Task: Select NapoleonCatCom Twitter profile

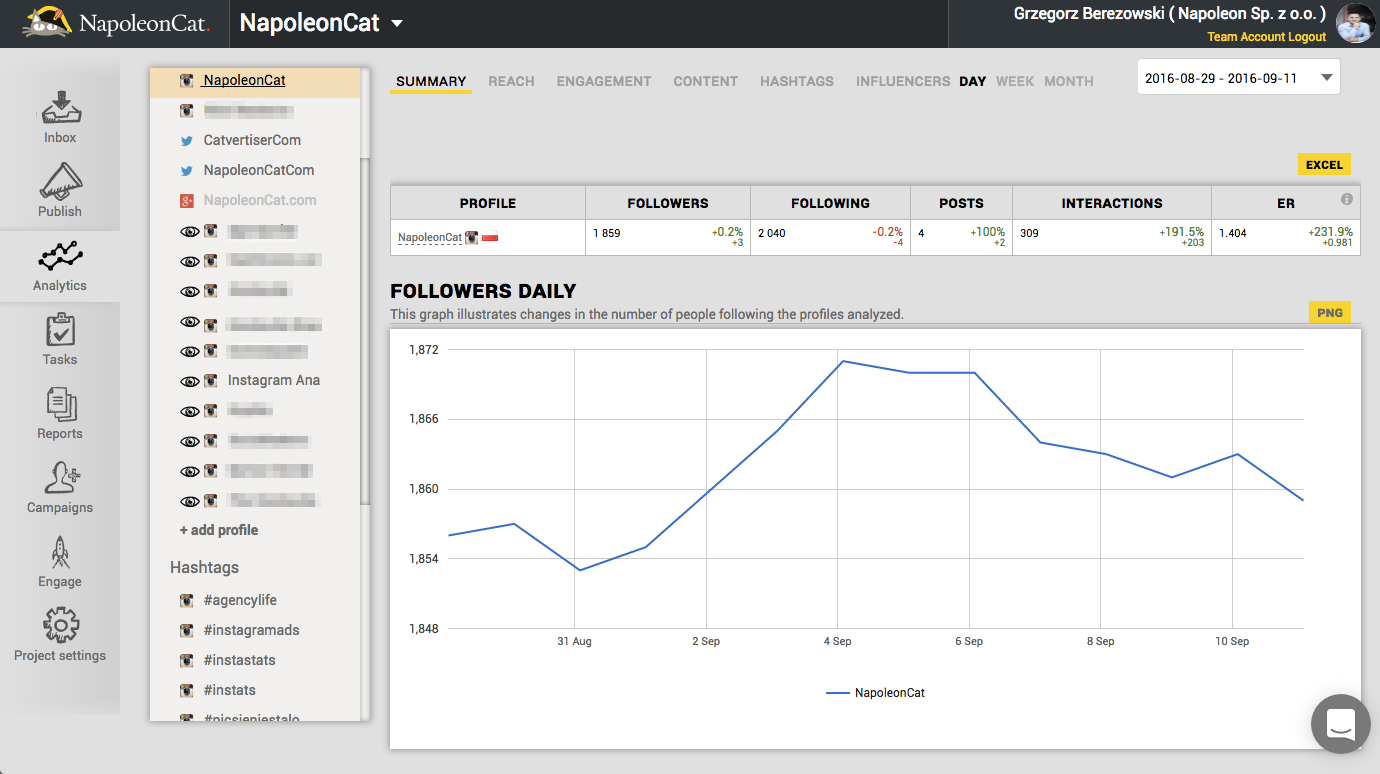Action: click(259, 171)
